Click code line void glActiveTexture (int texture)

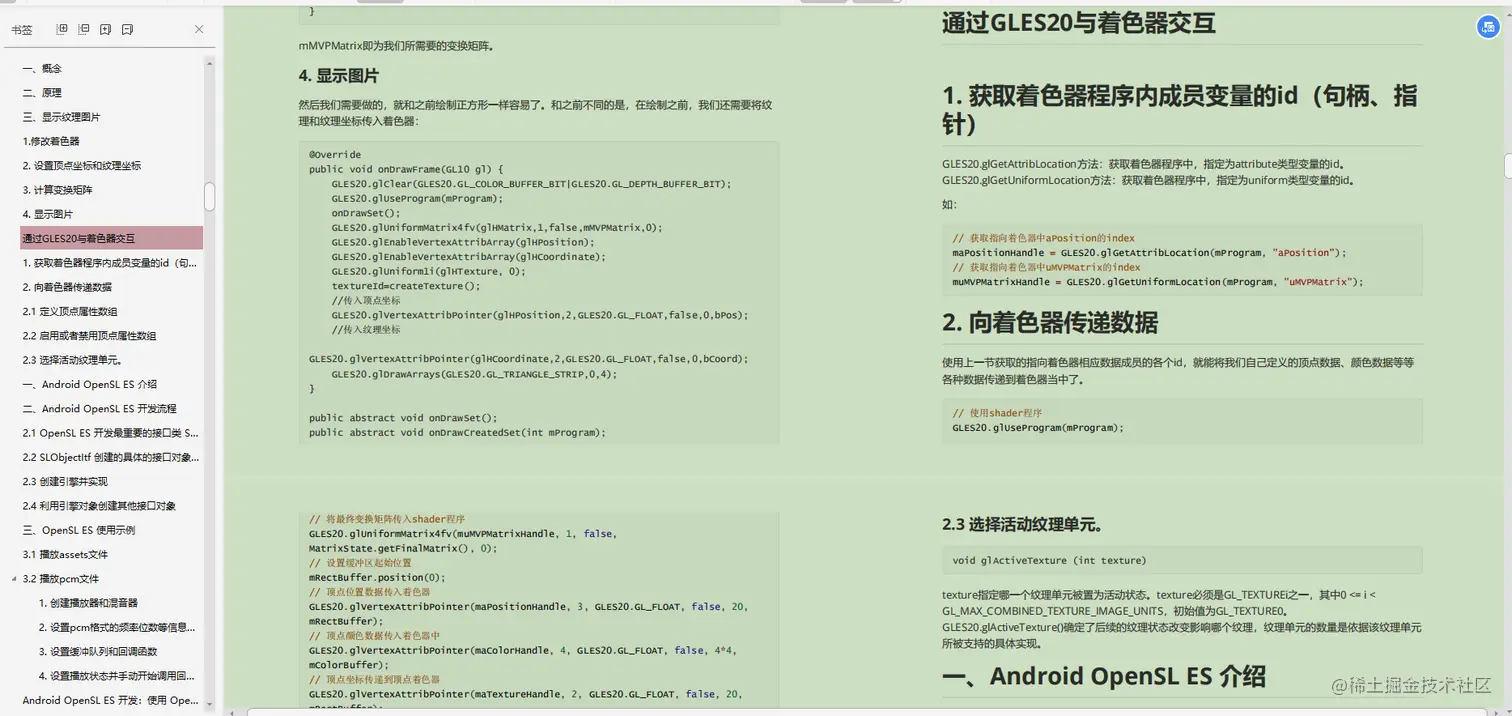(1049, 560)
